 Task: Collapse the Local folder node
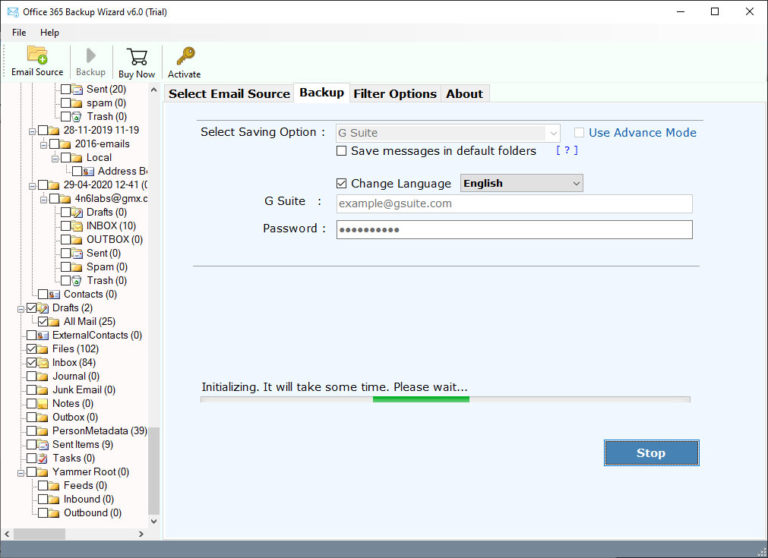(x=55, y=159)
